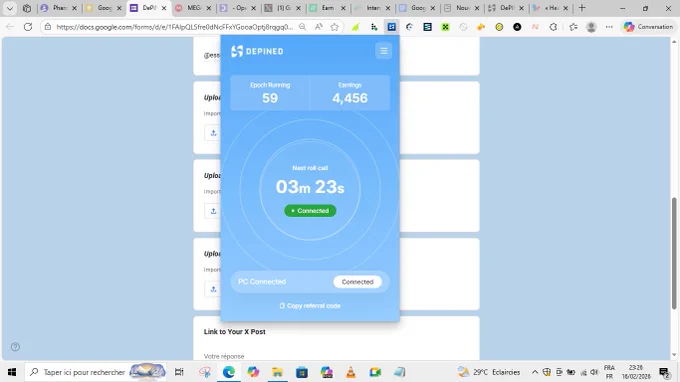Open the browser profile avatar
This screenshot has width=680, height=382.
tap(591, 27)
